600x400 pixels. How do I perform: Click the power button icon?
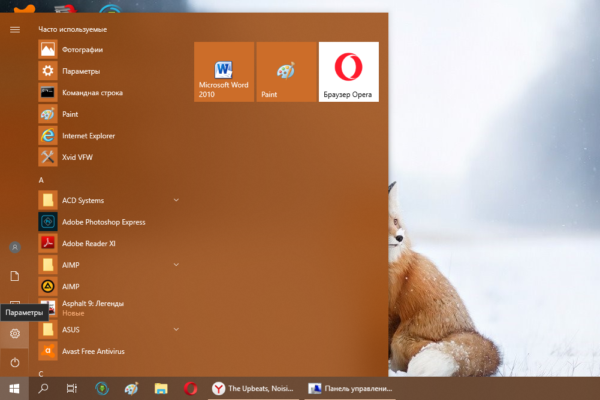14,362
